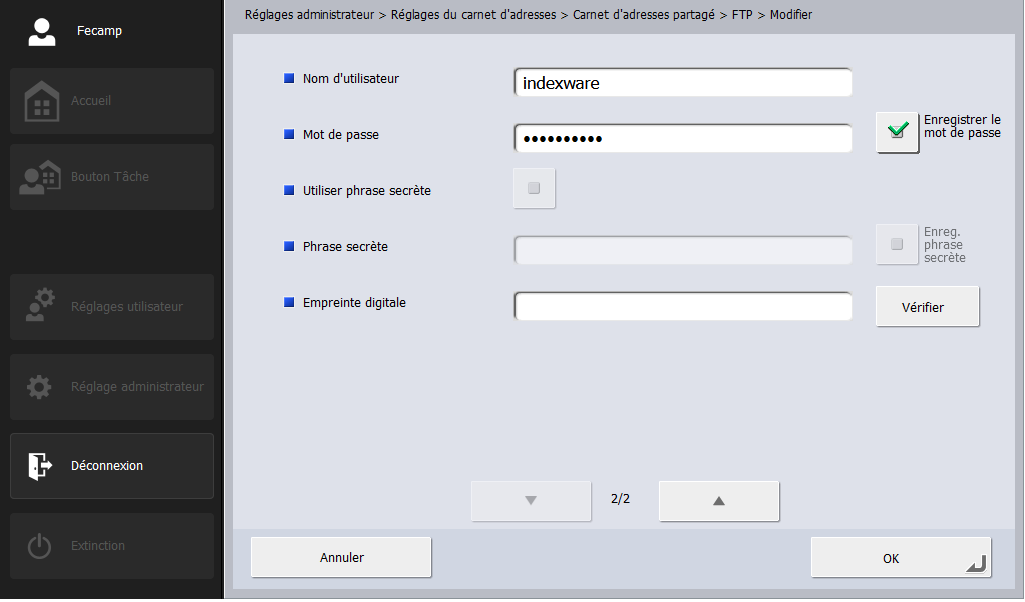Click the Déconnexion door icon
Image resolution: width=1025 pixels, height=602 pixels.
click(39, 466)
